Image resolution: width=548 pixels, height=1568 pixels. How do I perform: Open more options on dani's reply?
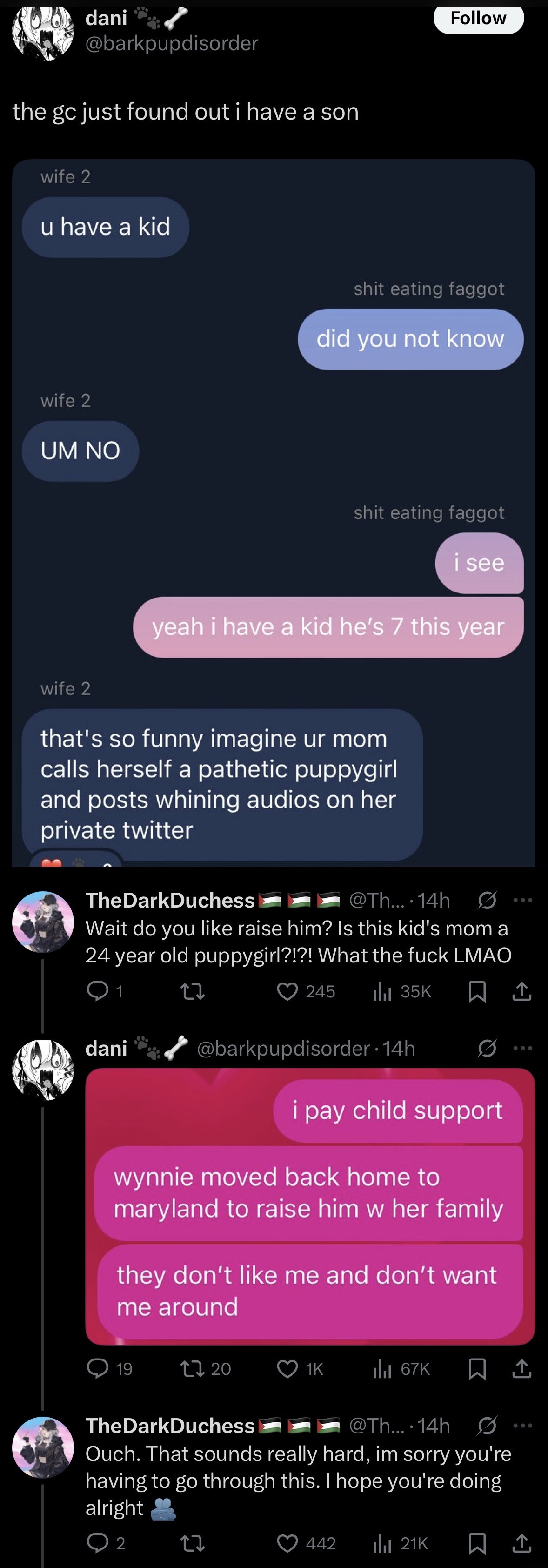point(523,1048)
